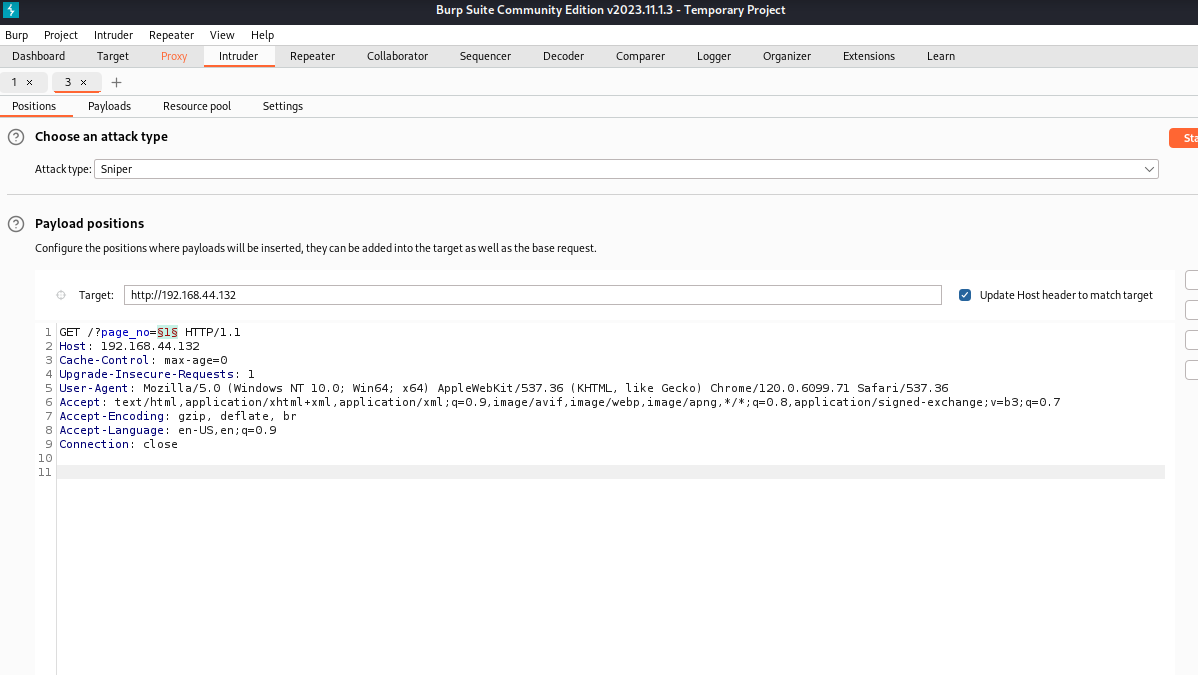Select Intruder attack tab 3

pyautogui.click(x=67, y=83)
